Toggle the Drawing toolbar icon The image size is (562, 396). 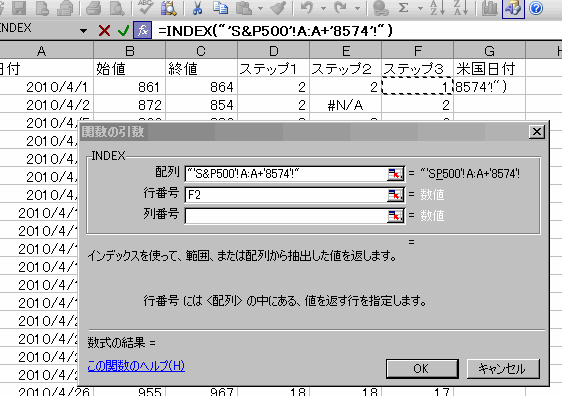tap(513, 9)
